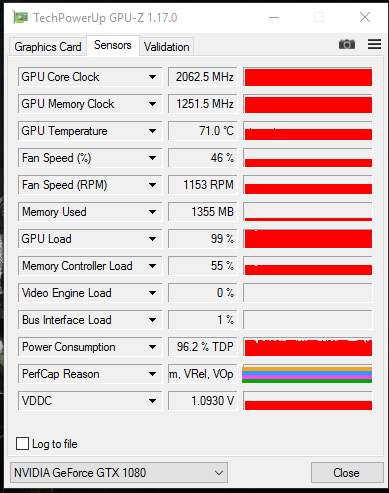Screen dimensions: 389x493
Task: Select the Sensors tab
Action: pyautogui.click(x=113, y=45)
